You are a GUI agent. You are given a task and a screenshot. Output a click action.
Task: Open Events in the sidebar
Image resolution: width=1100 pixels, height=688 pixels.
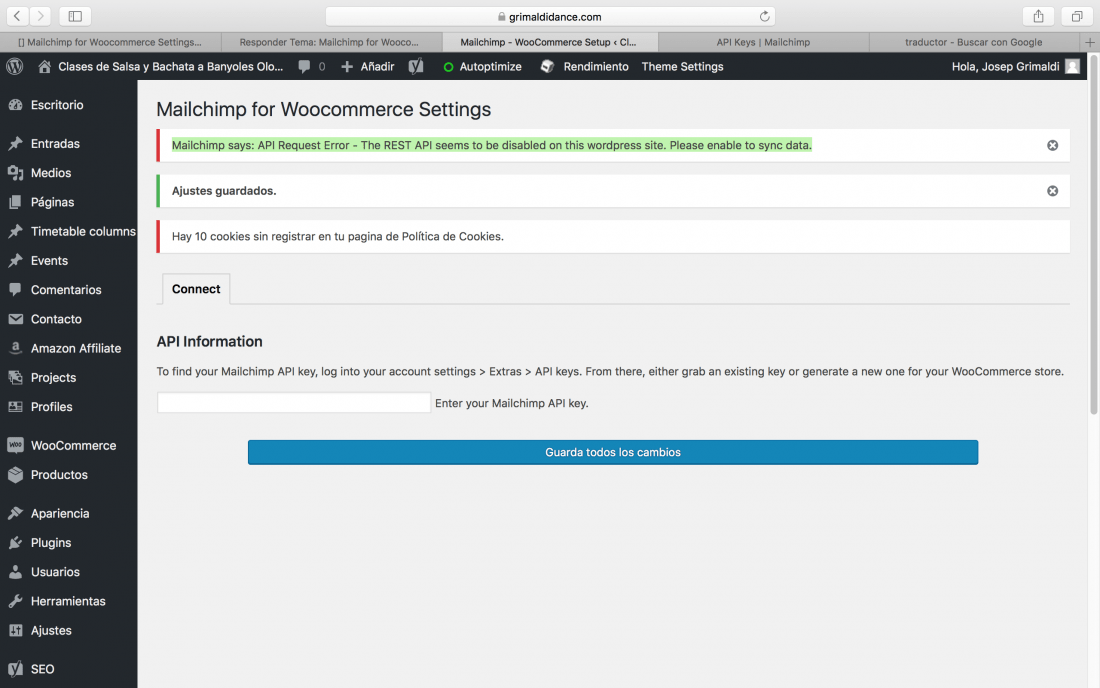point(49,261)
